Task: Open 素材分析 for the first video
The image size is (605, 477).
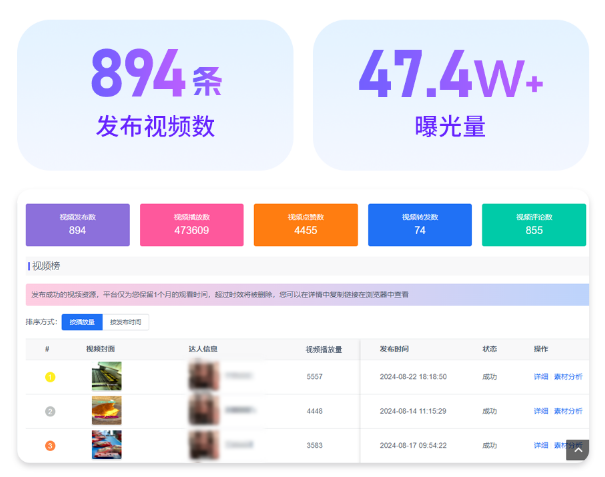Action: tap(568, 377)
